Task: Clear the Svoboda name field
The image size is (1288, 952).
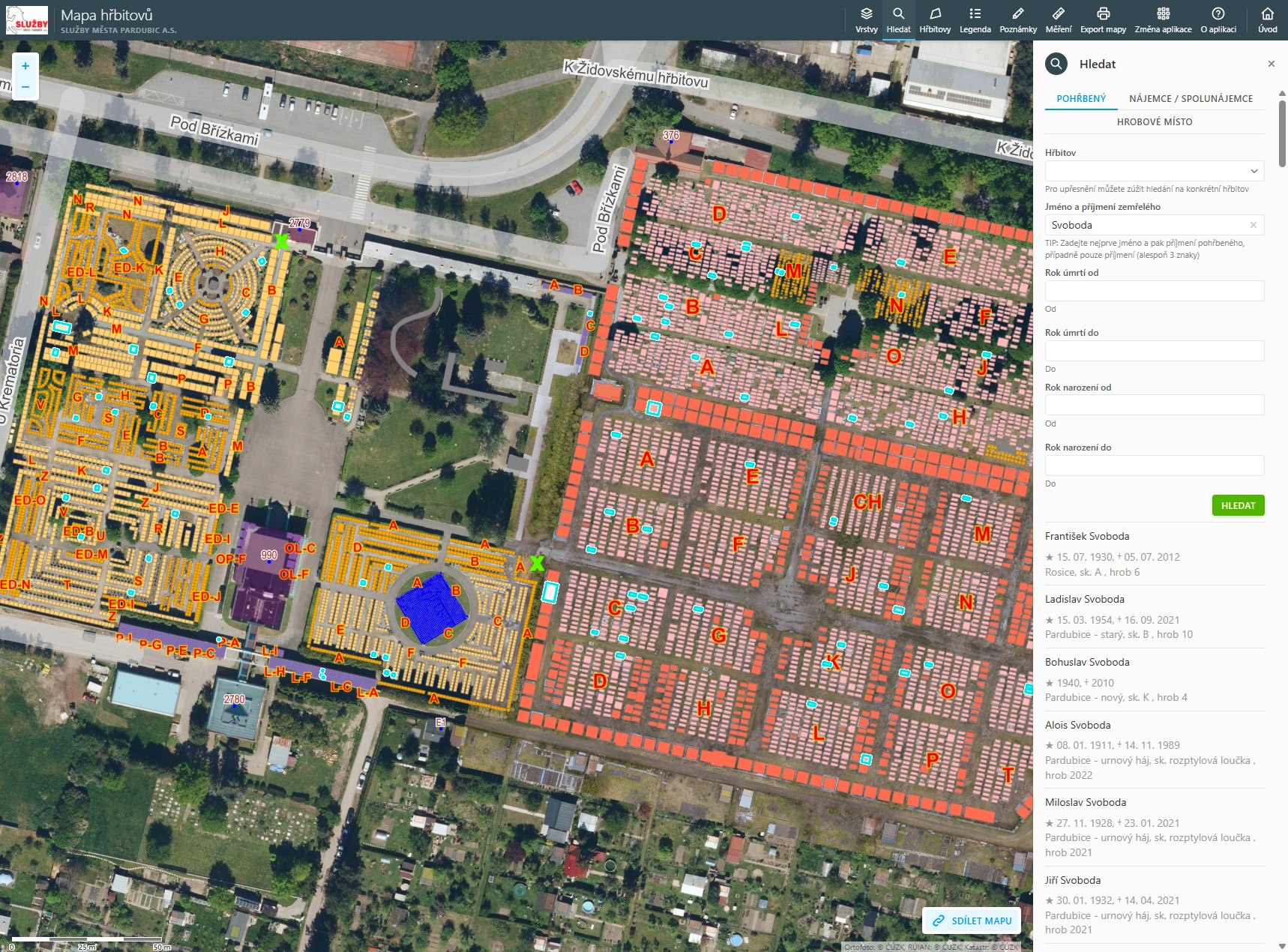Action: point(1253,225)
